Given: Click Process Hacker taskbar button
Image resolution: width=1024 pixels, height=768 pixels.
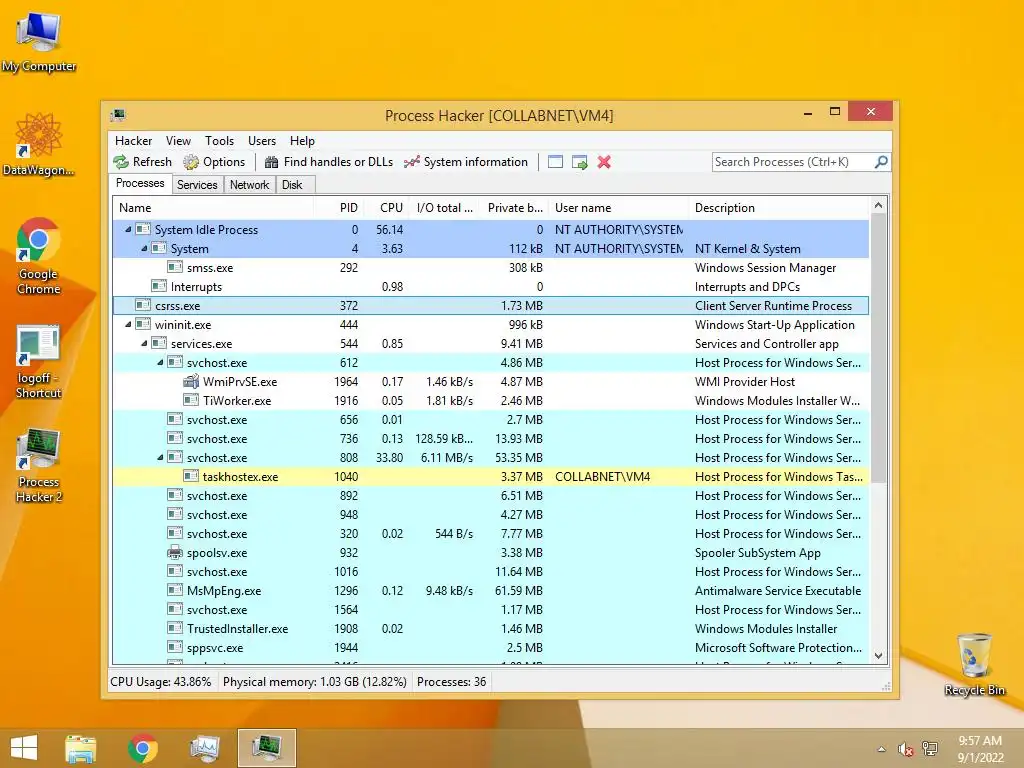Looking at the screenshot, I should [x=267, y=748].
